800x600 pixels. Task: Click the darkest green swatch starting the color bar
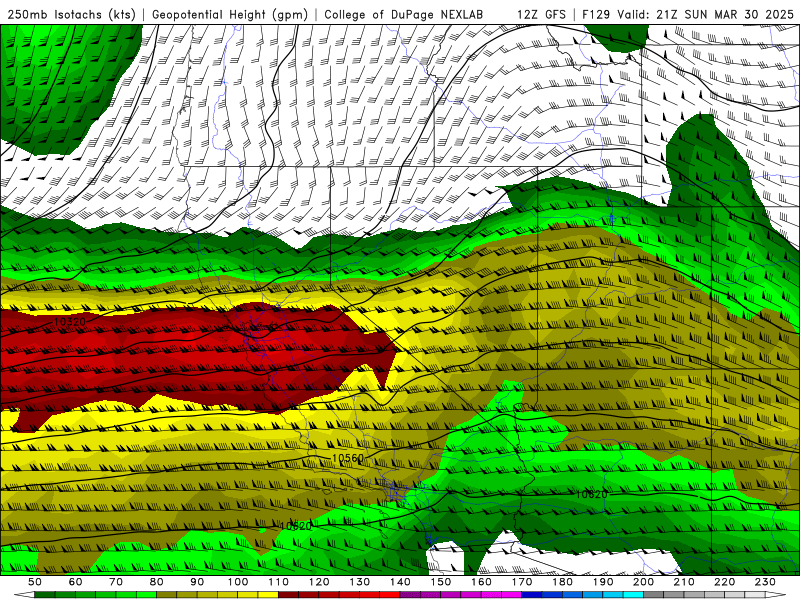pyautogui.click(x=44, y=595)
